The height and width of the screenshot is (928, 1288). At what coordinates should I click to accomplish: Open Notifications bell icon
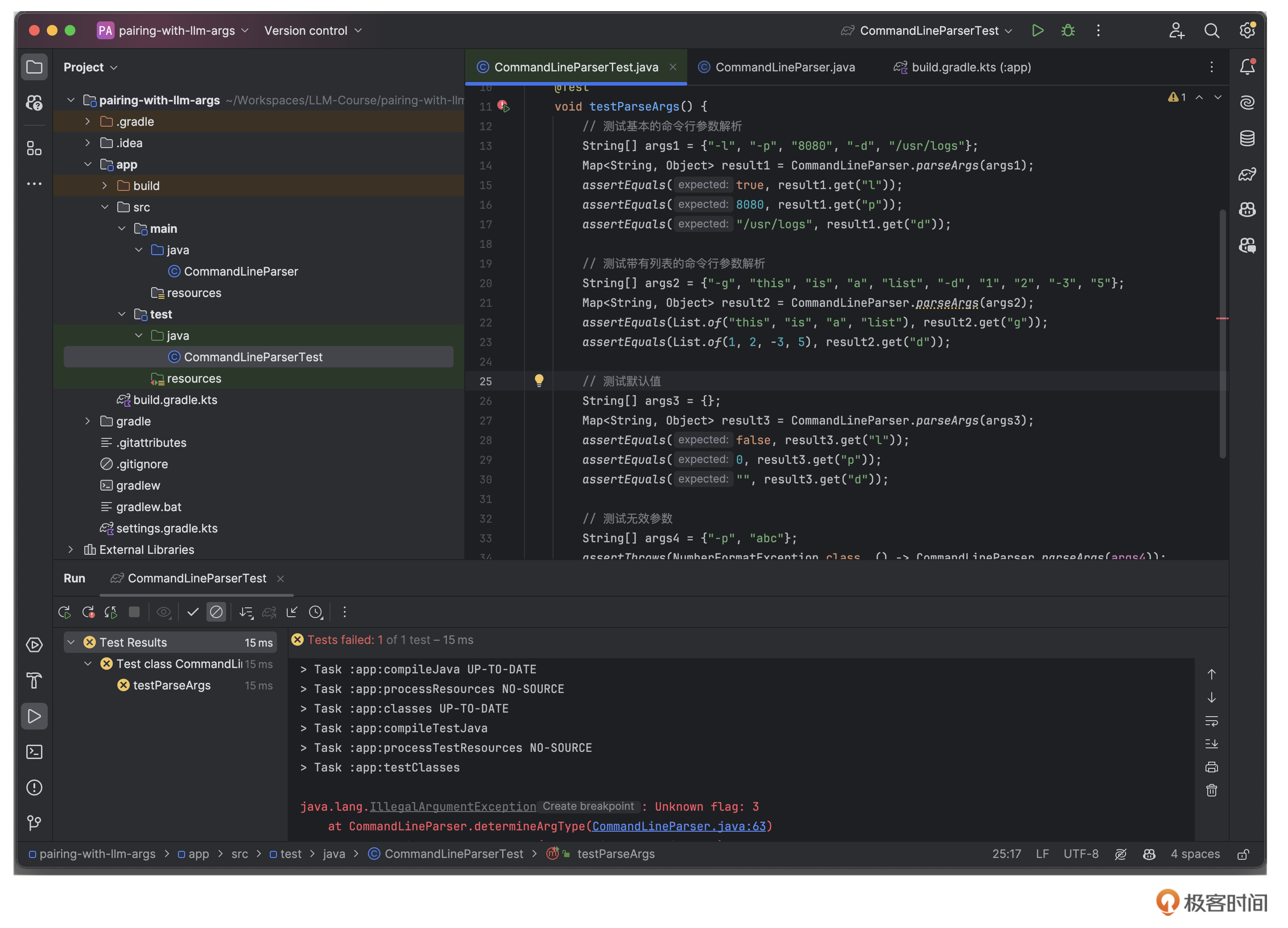point(1247,67)
